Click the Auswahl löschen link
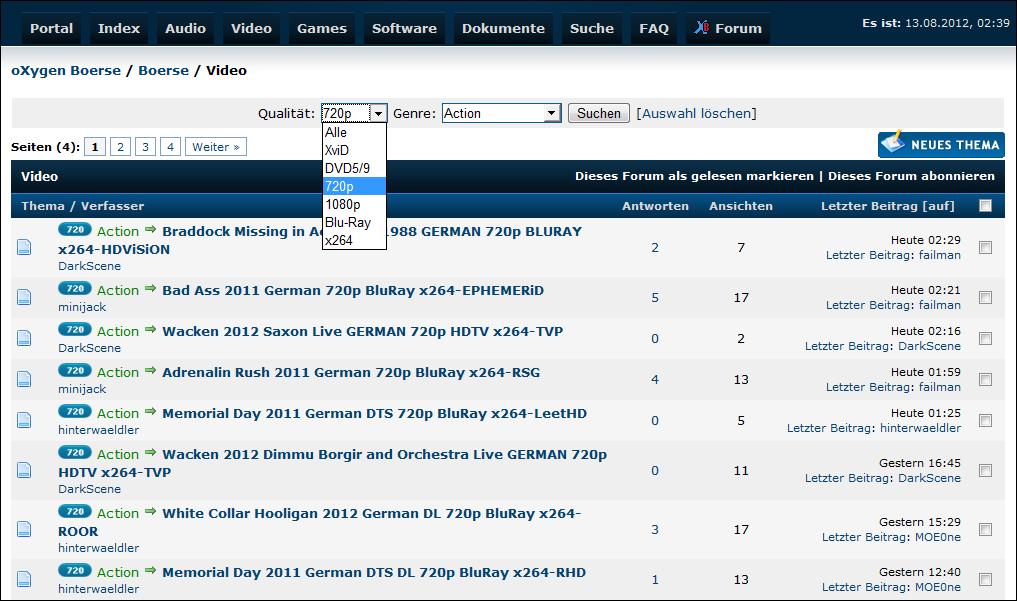 point(696,114)
